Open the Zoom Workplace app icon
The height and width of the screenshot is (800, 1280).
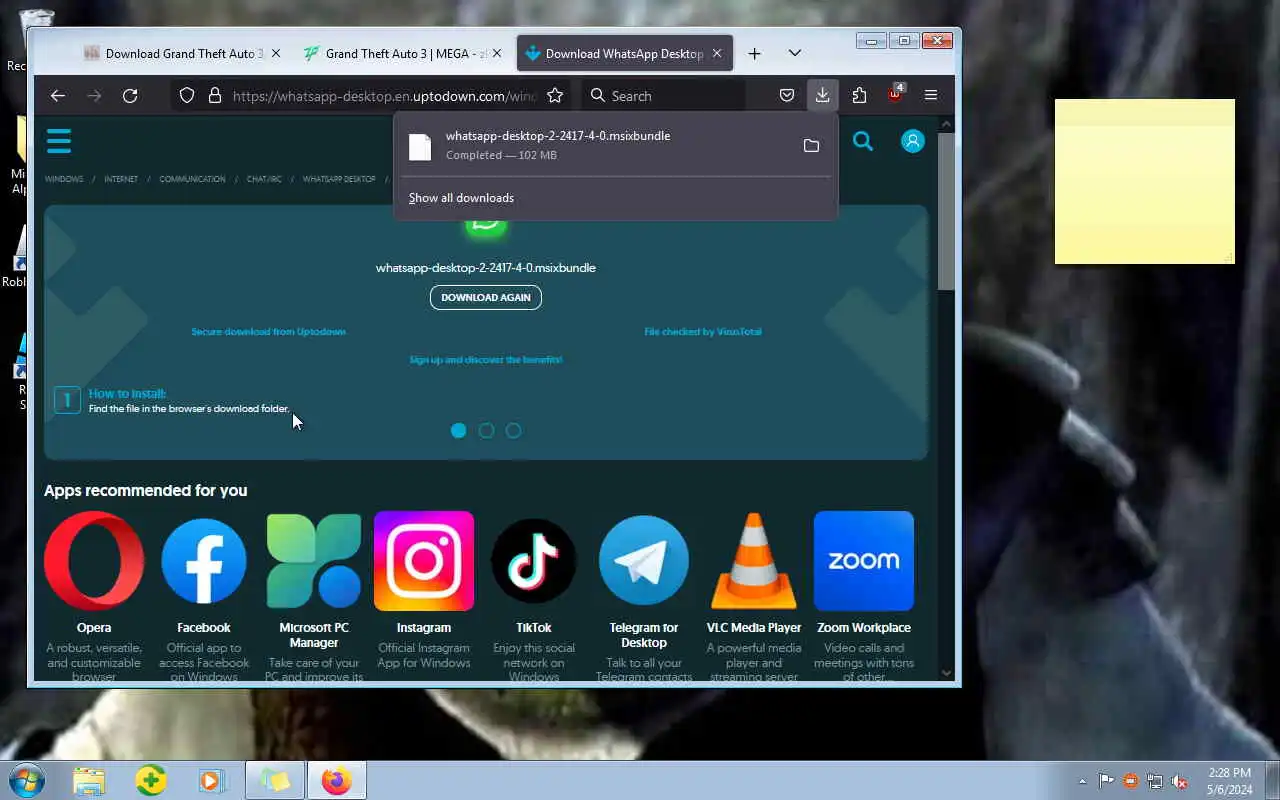pyautogui.click(x=864, y=561)
